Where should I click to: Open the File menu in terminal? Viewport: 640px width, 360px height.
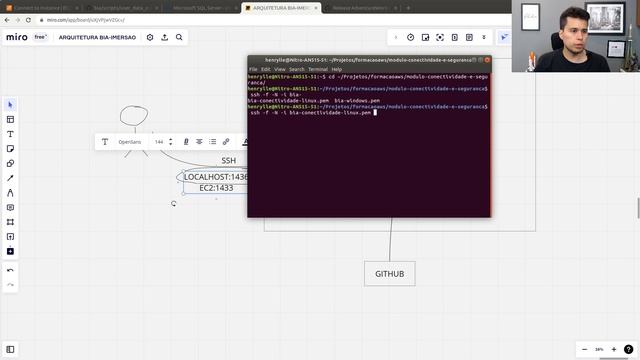tap(253, 69)
